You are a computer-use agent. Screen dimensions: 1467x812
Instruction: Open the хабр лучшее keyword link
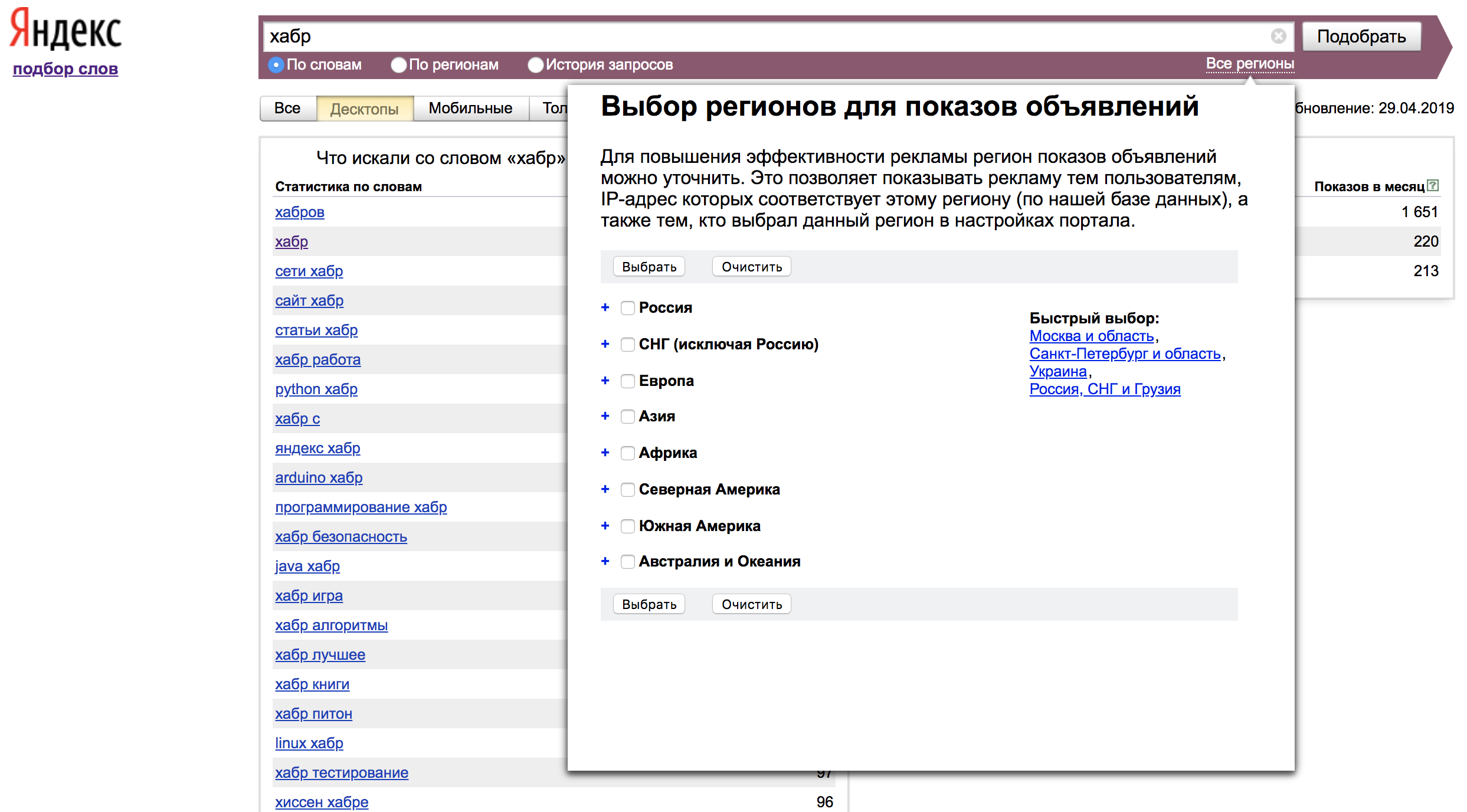[320, 654]
